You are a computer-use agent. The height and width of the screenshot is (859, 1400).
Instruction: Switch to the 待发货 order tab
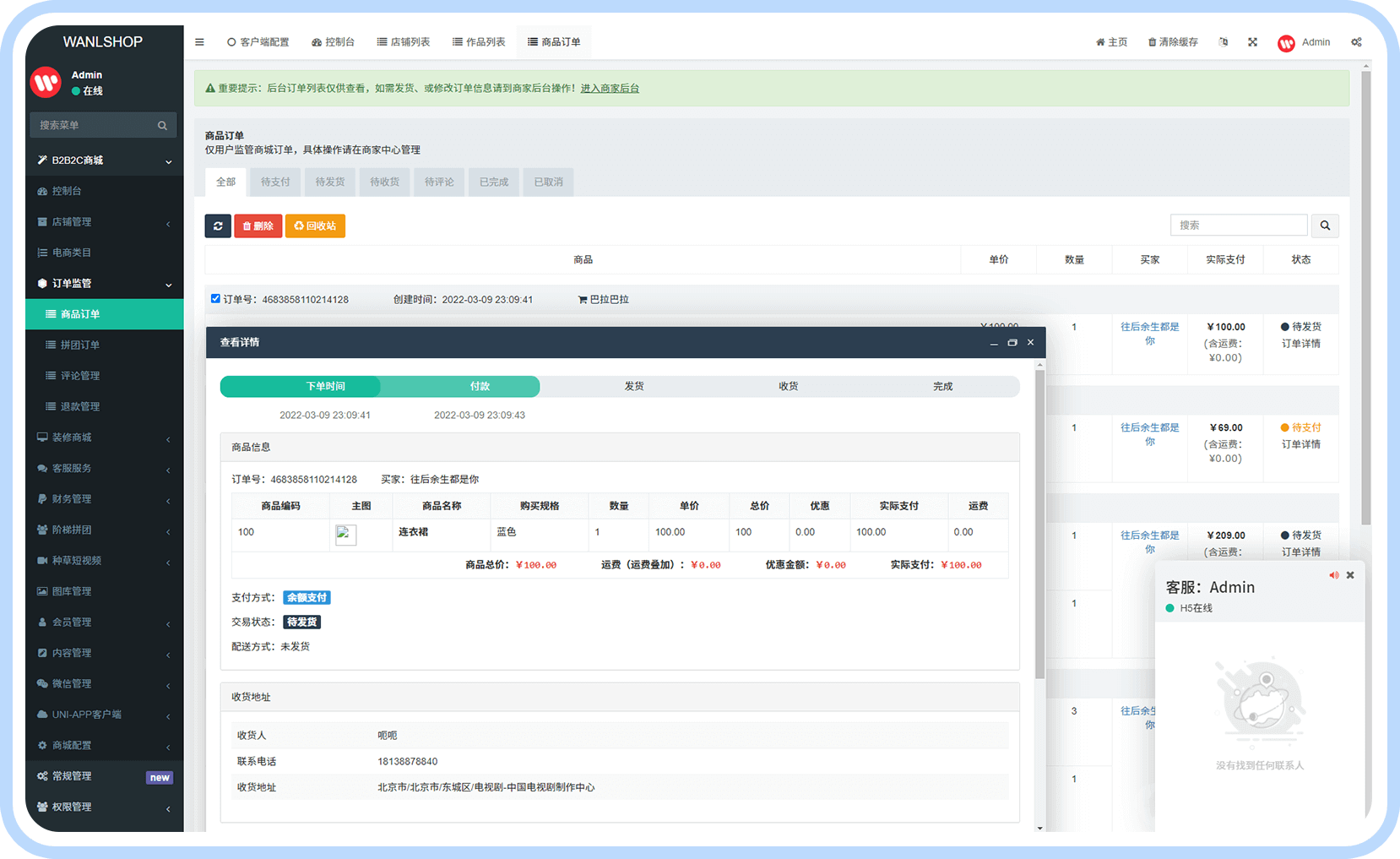pyautogui.click(x=329, y=182)
